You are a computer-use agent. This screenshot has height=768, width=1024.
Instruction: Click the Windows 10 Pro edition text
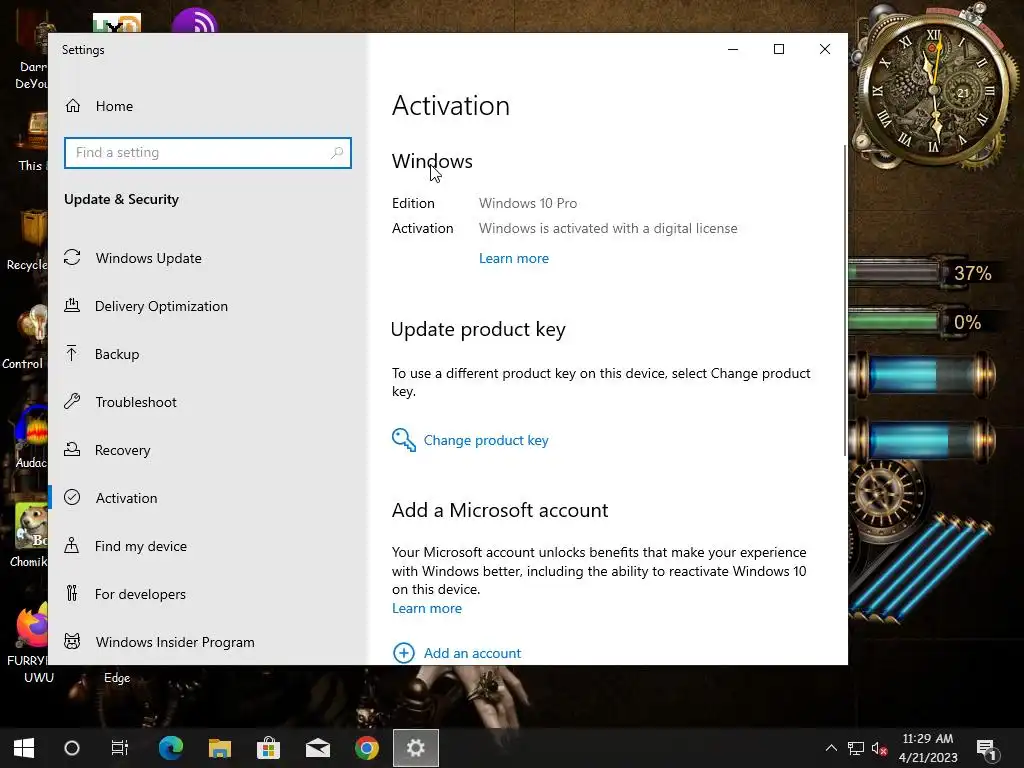pyautogui.click(x=528, y=203)
